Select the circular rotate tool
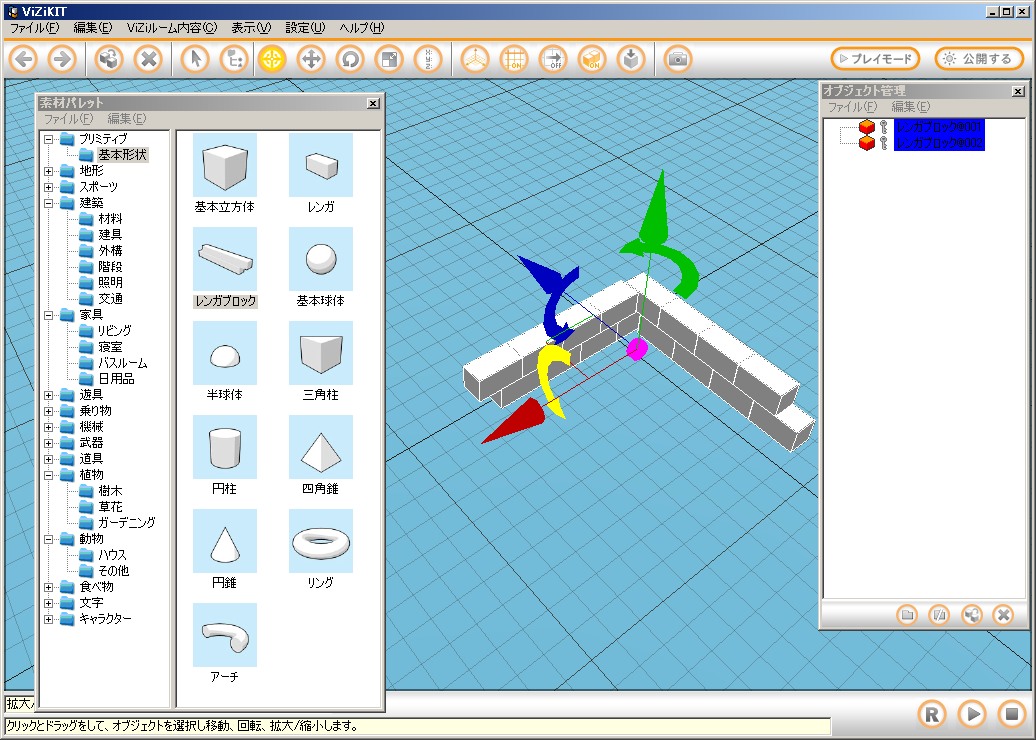The height and width of the screenshot is (740, 1036). [350, 59]
